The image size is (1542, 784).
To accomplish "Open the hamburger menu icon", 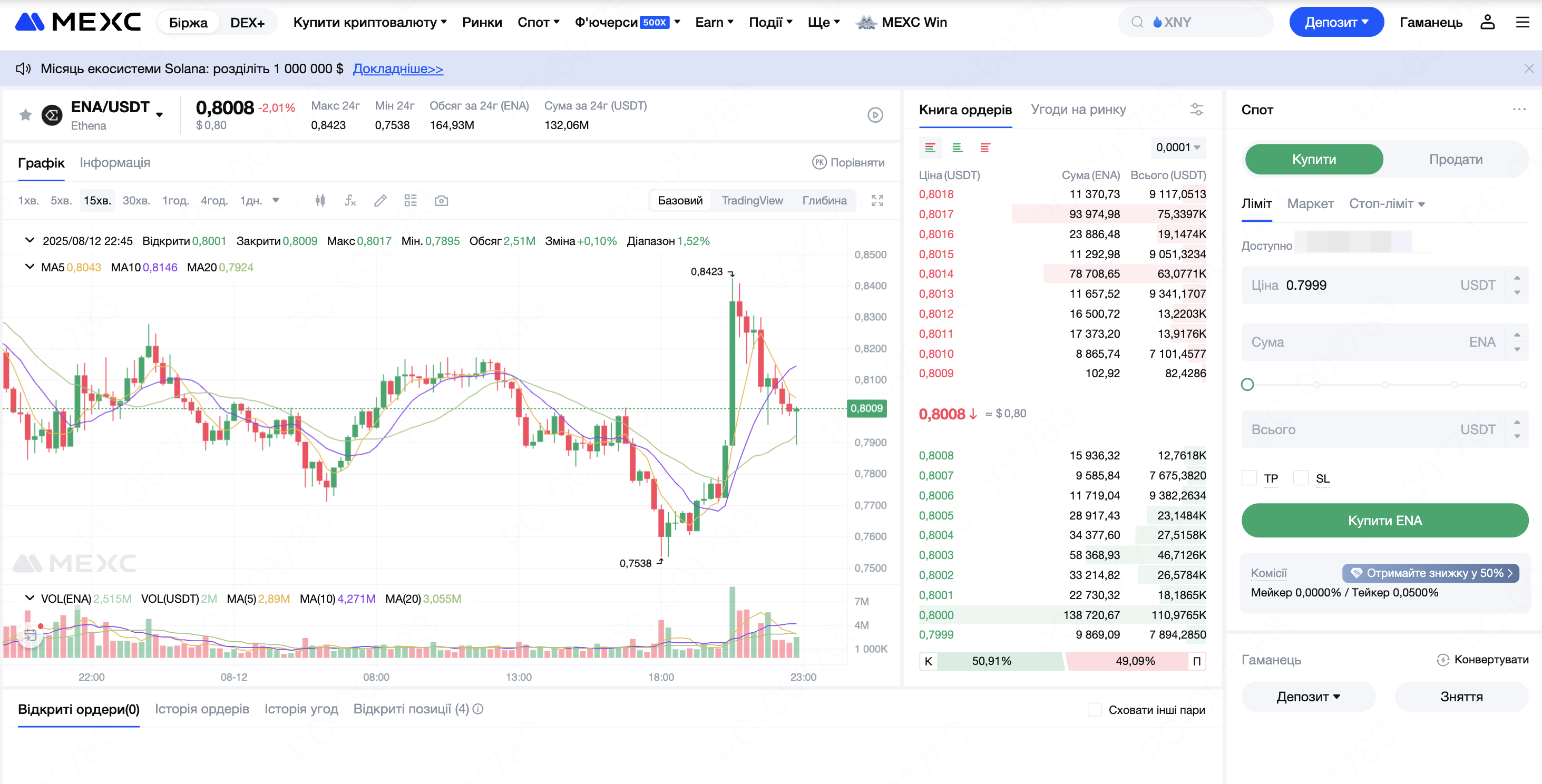I will coord(1523,22).
